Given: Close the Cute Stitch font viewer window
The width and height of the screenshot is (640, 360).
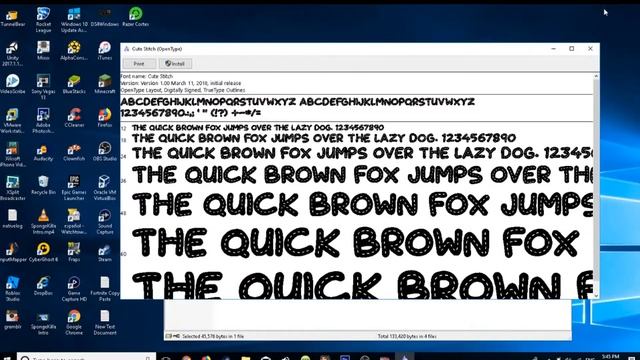Looking at the screenshot, I should [x=590, y=49].
